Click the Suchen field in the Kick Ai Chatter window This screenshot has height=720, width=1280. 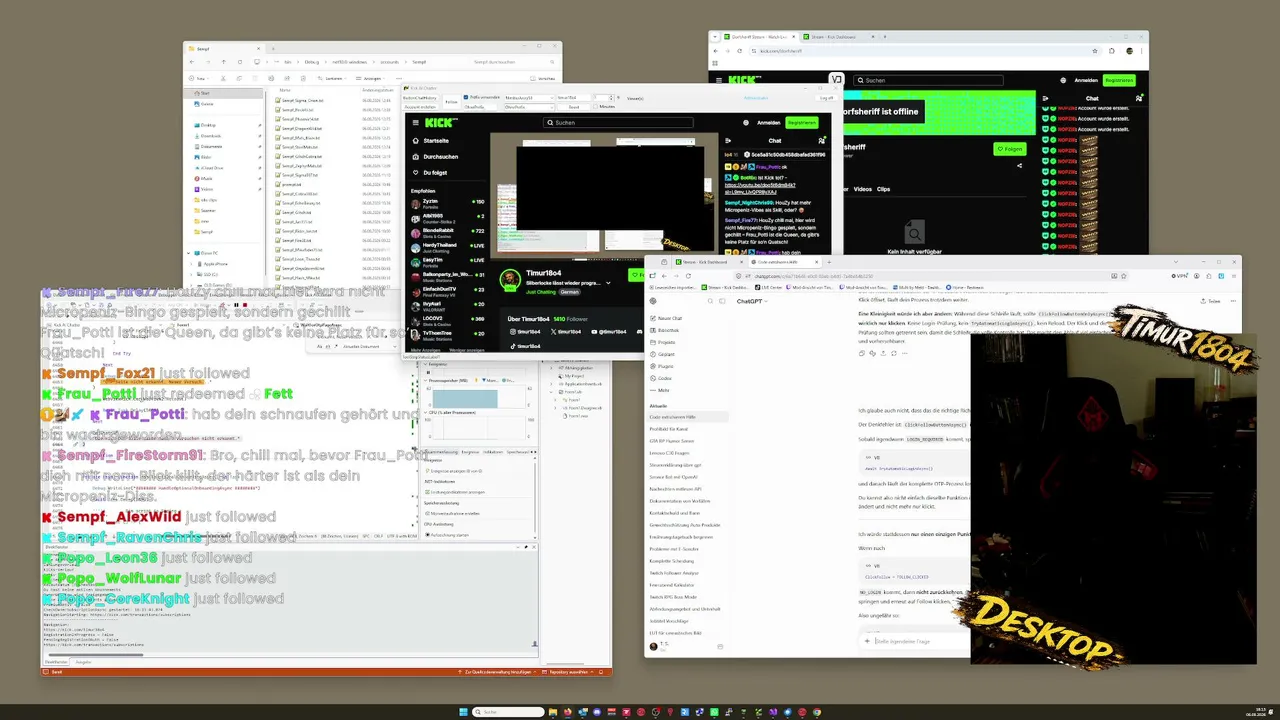pos(618,123)
